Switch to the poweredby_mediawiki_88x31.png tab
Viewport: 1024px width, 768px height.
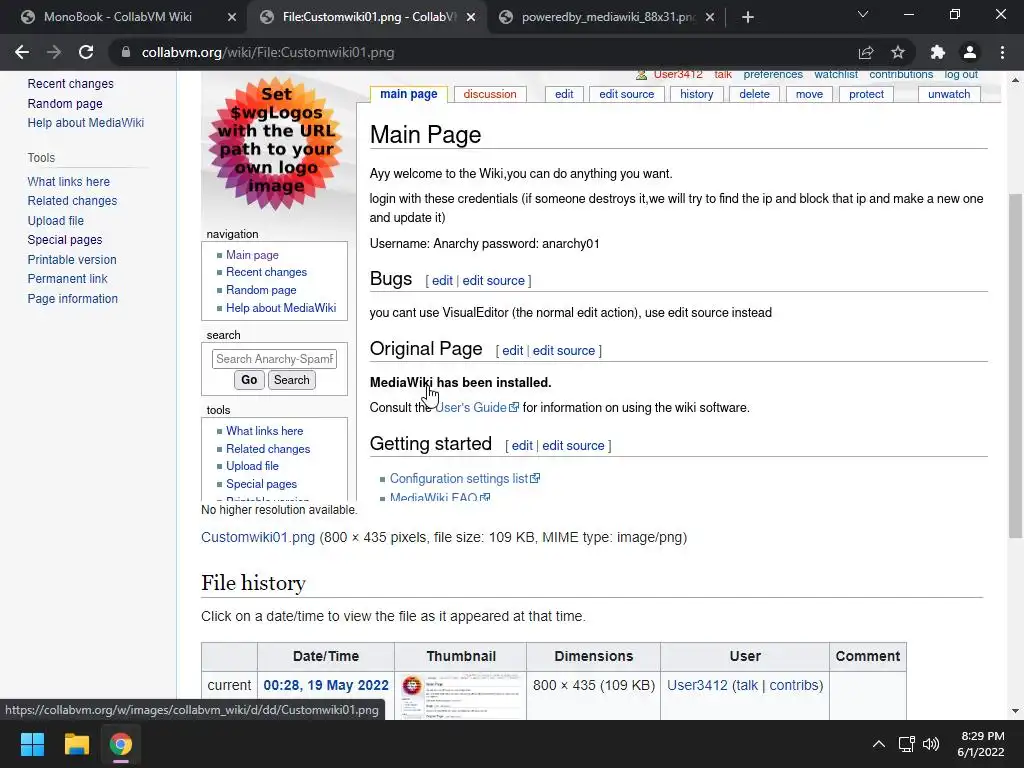608,17
